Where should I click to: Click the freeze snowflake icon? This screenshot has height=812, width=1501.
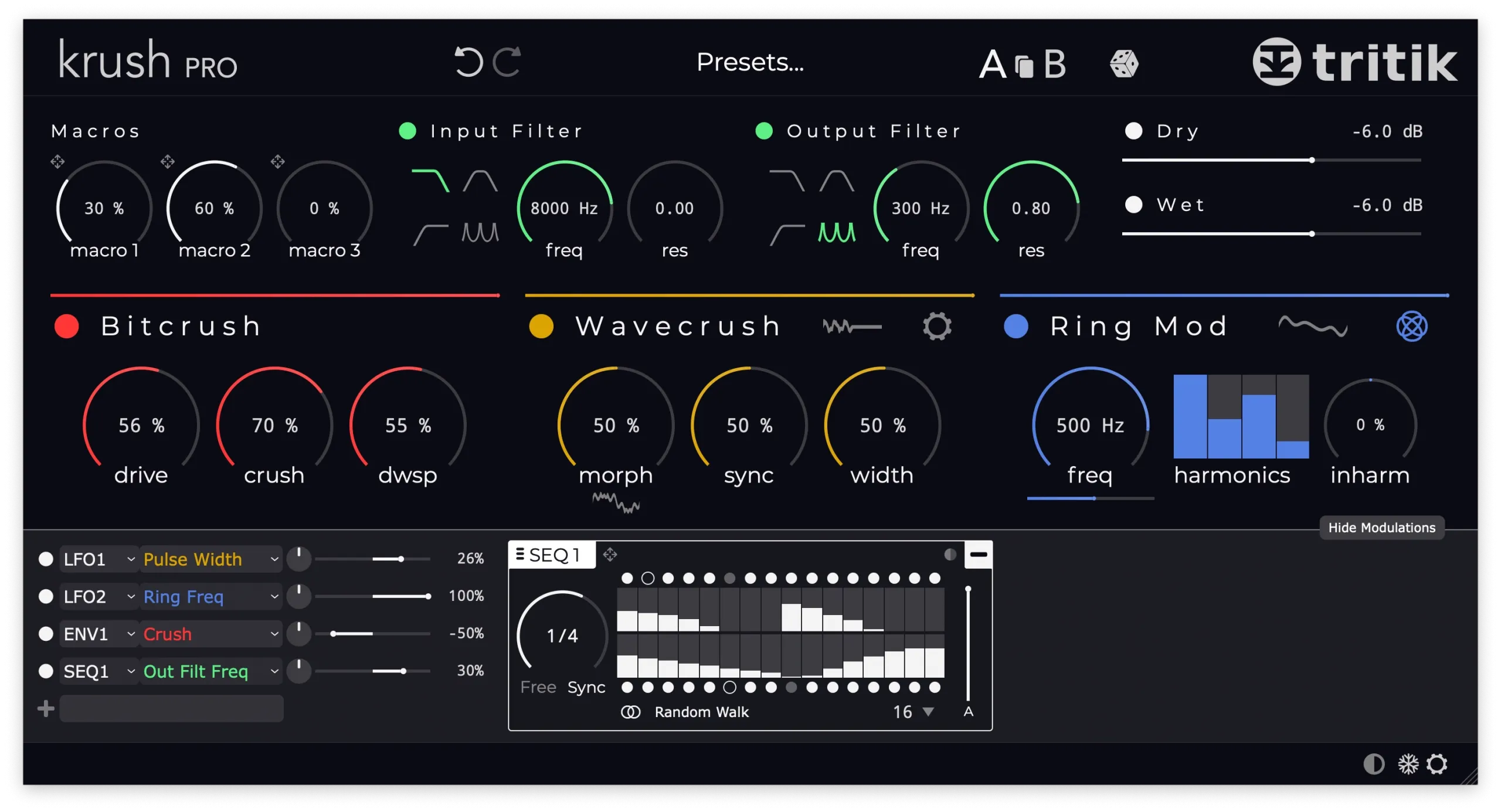(x=1408, y=764)
